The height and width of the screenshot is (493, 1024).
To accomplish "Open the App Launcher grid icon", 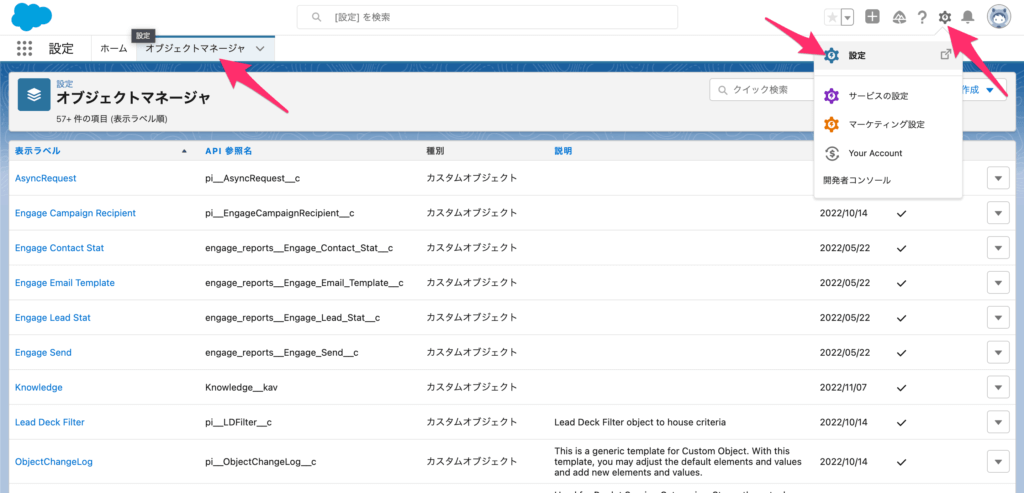I will pyautogui.click(x=25, y=48).
